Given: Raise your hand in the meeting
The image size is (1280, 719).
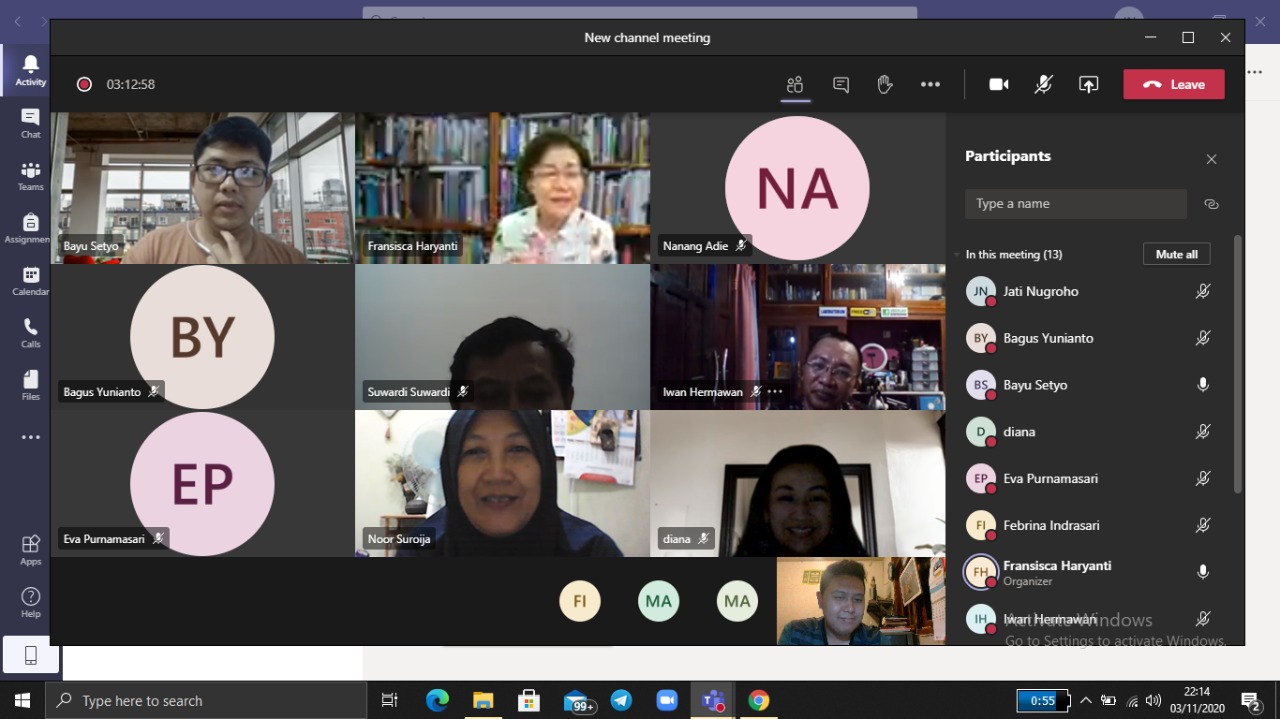Looking at the screenshot, I should click(885, 85).
